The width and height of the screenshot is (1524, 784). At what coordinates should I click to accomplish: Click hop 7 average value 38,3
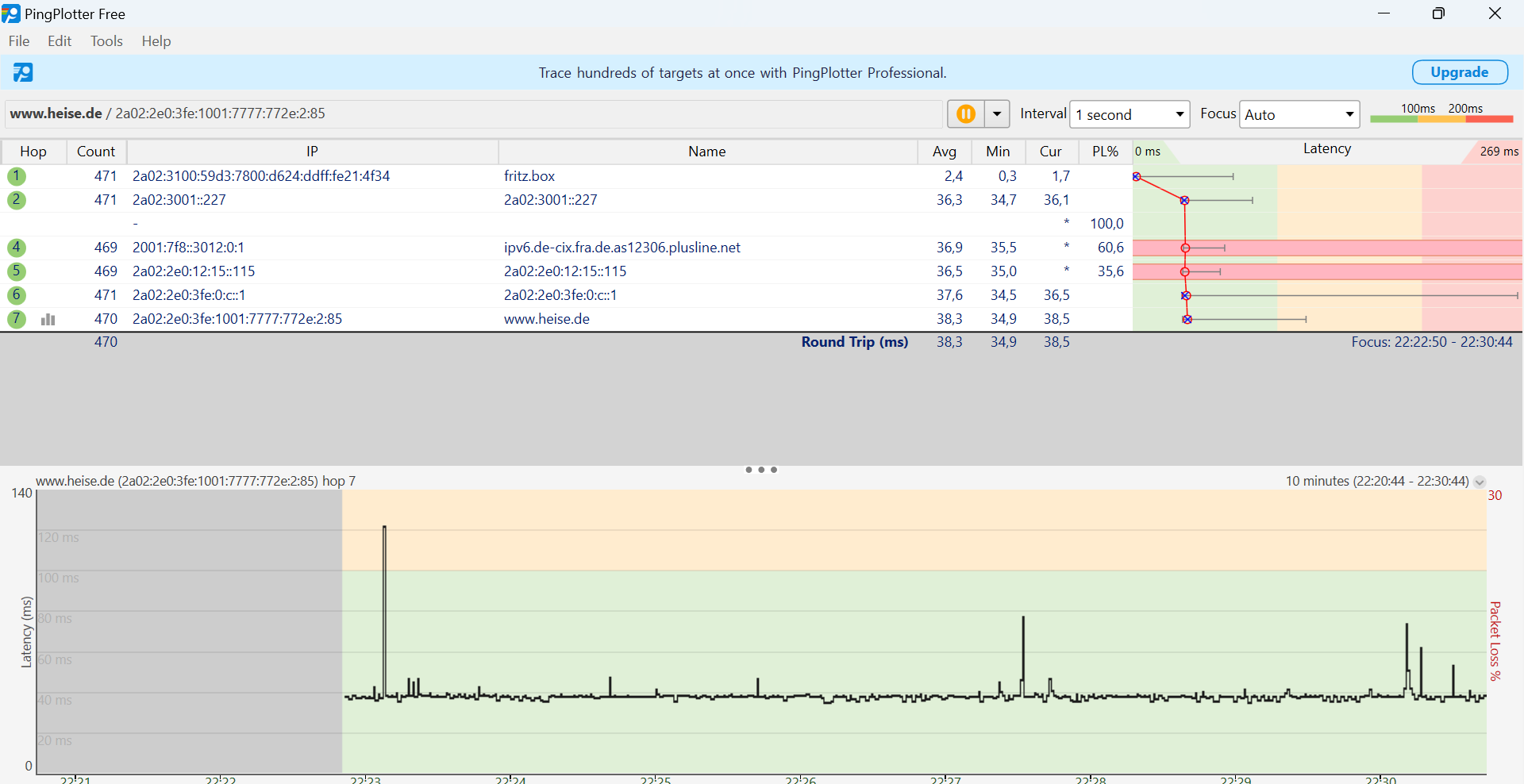949,319
